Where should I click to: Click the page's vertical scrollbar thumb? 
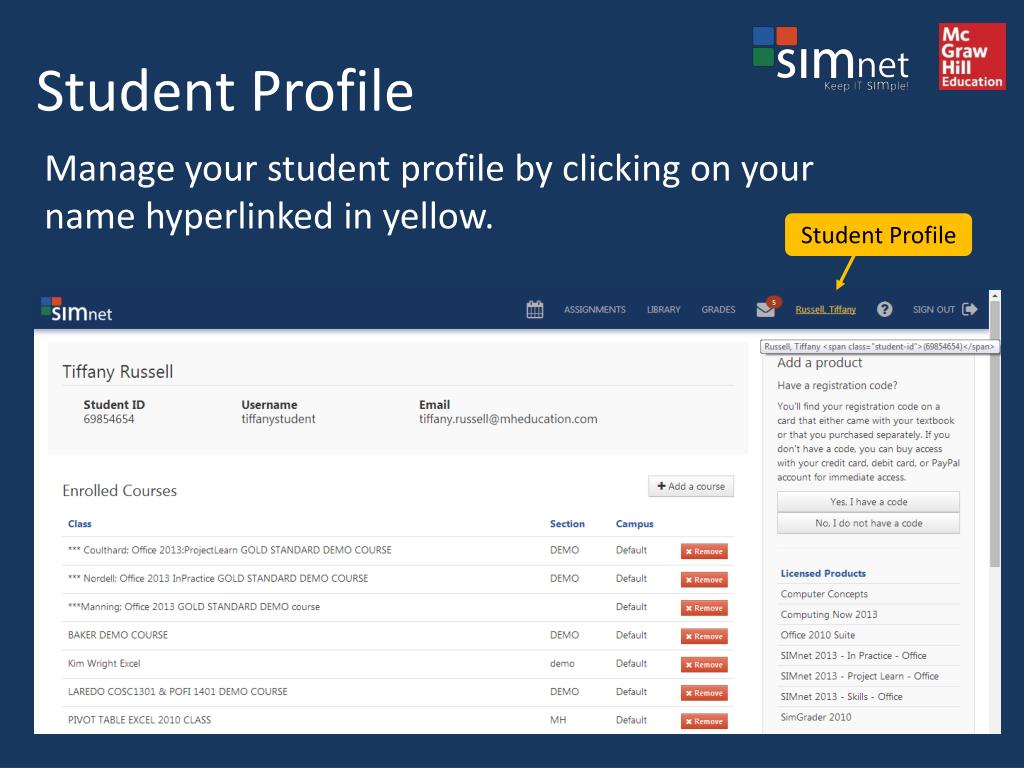pyautogui.click(x=995, y=434)
